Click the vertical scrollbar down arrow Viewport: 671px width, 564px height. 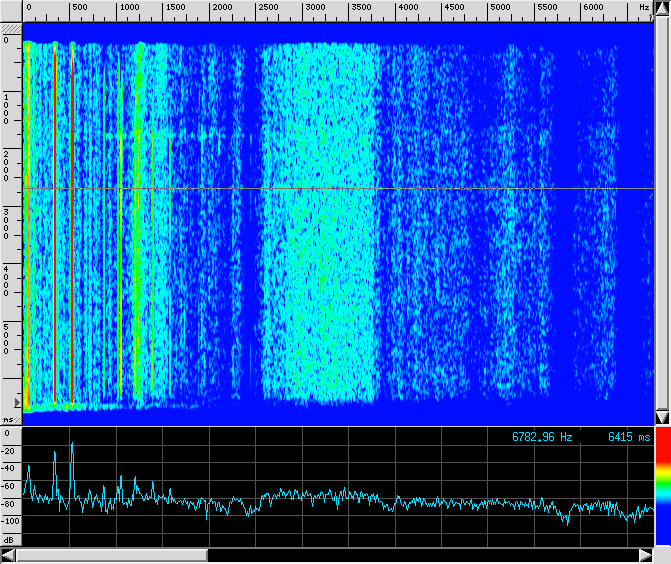pyautogui.click(x=662, y=417)
